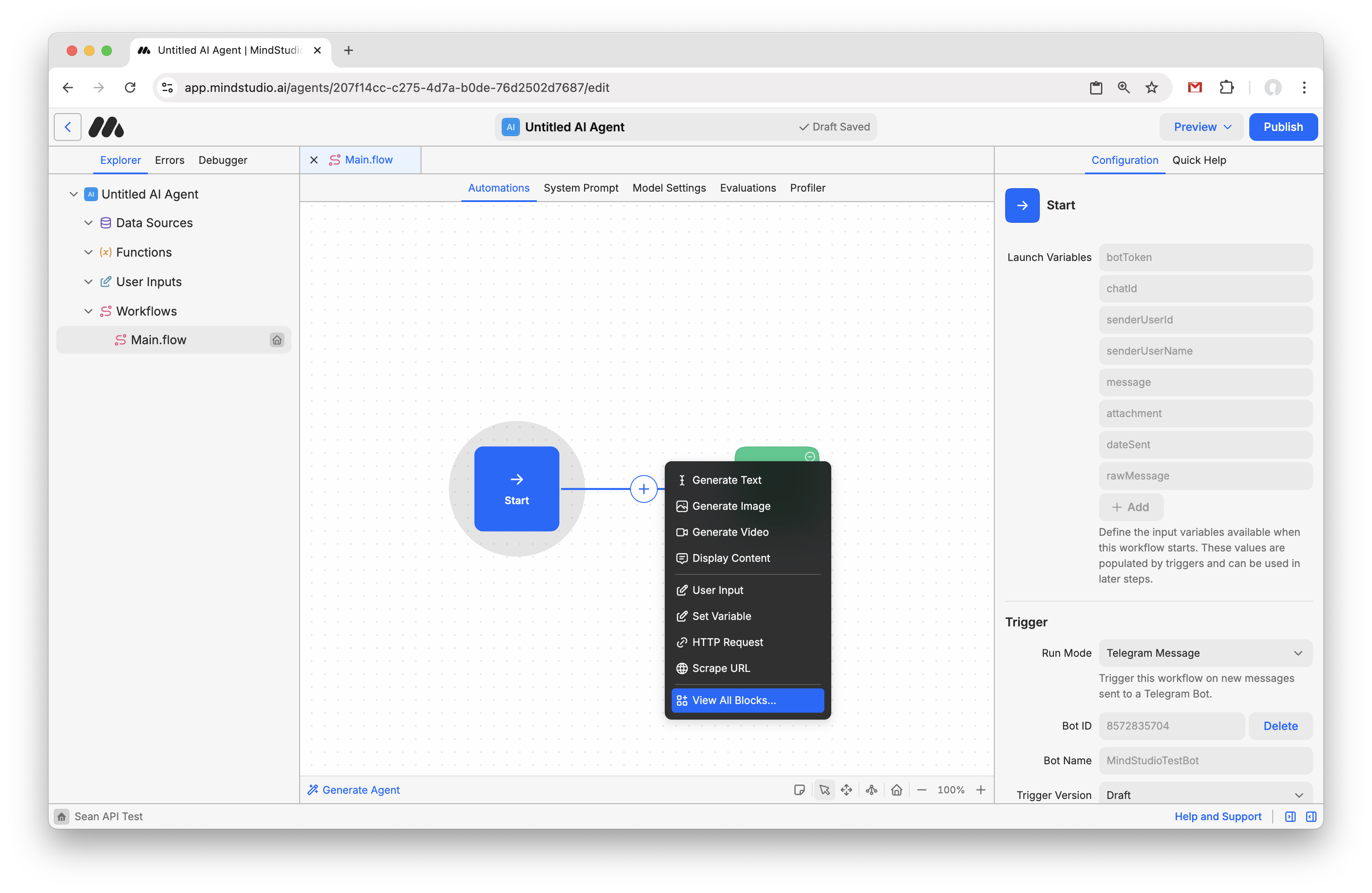Delete the Bot ID with the Delete button
The image size is (1372, 893).
point(1281,725)
